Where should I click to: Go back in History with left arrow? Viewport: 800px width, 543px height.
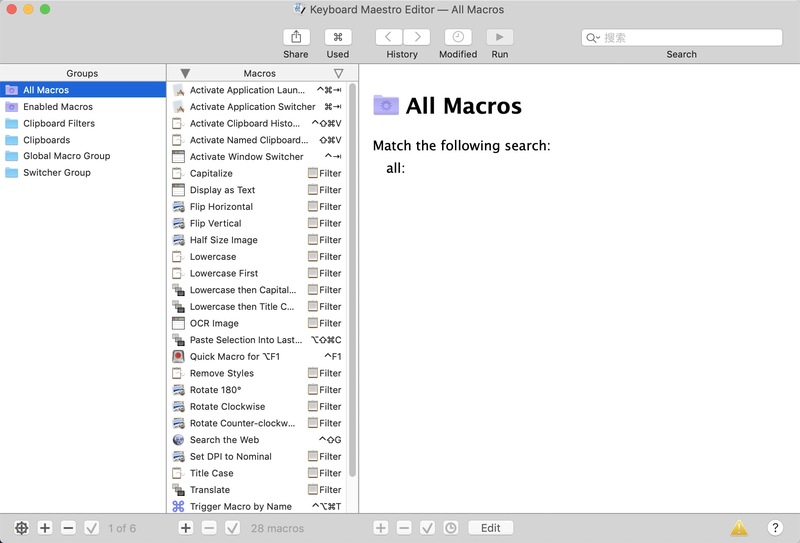389,37
